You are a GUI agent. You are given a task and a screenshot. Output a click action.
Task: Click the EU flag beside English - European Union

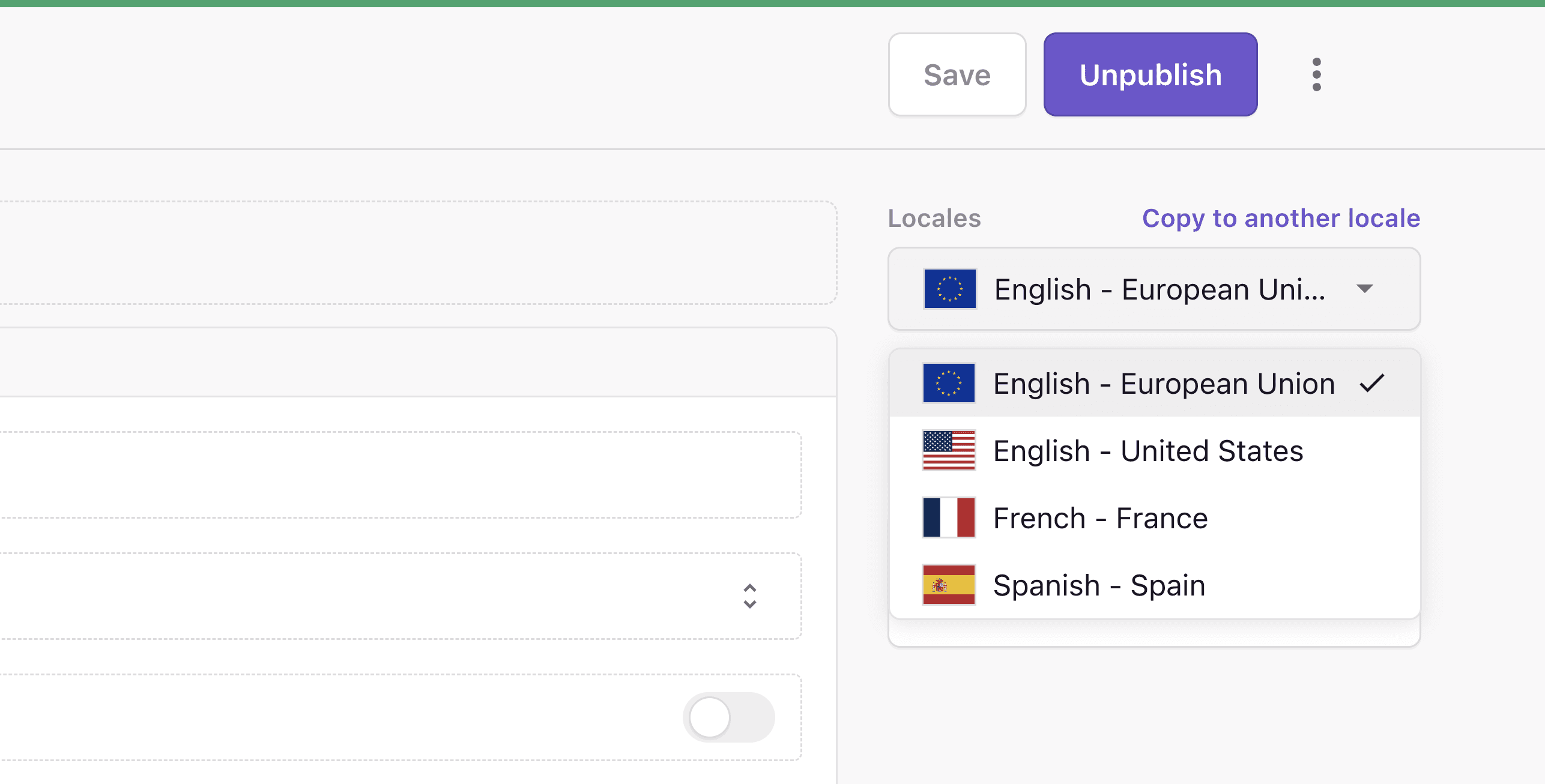tap(948, 382)
